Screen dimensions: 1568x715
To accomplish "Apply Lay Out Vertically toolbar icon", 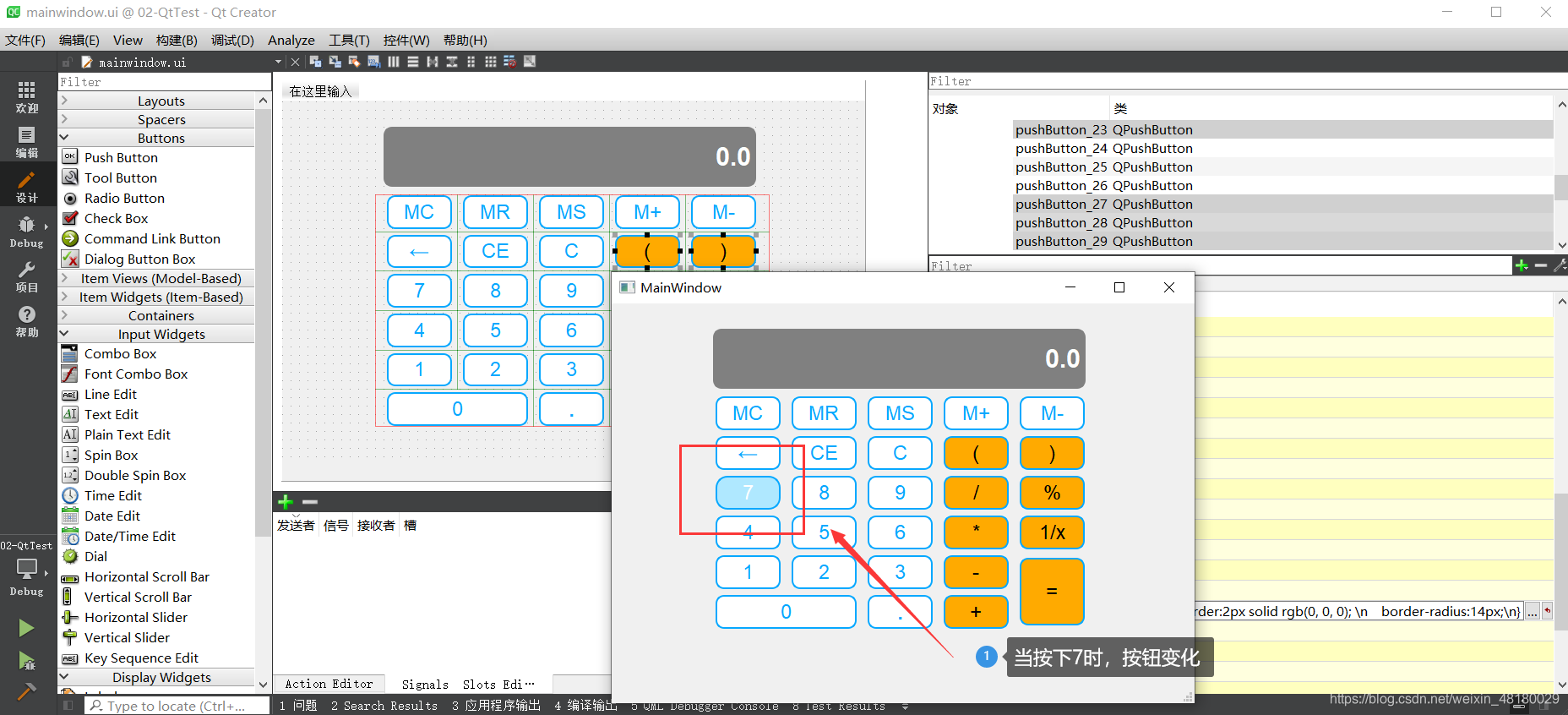I will click(413, 62).
